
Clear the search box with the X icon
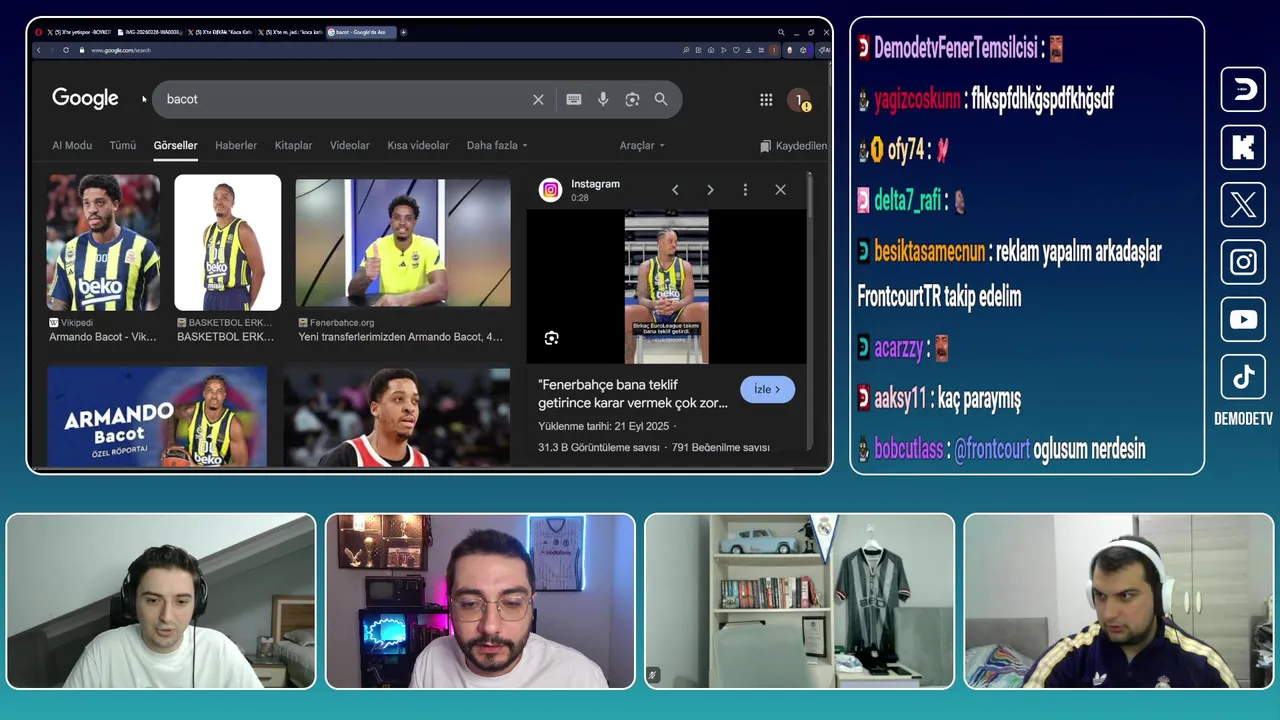click(x=538, y=99)
